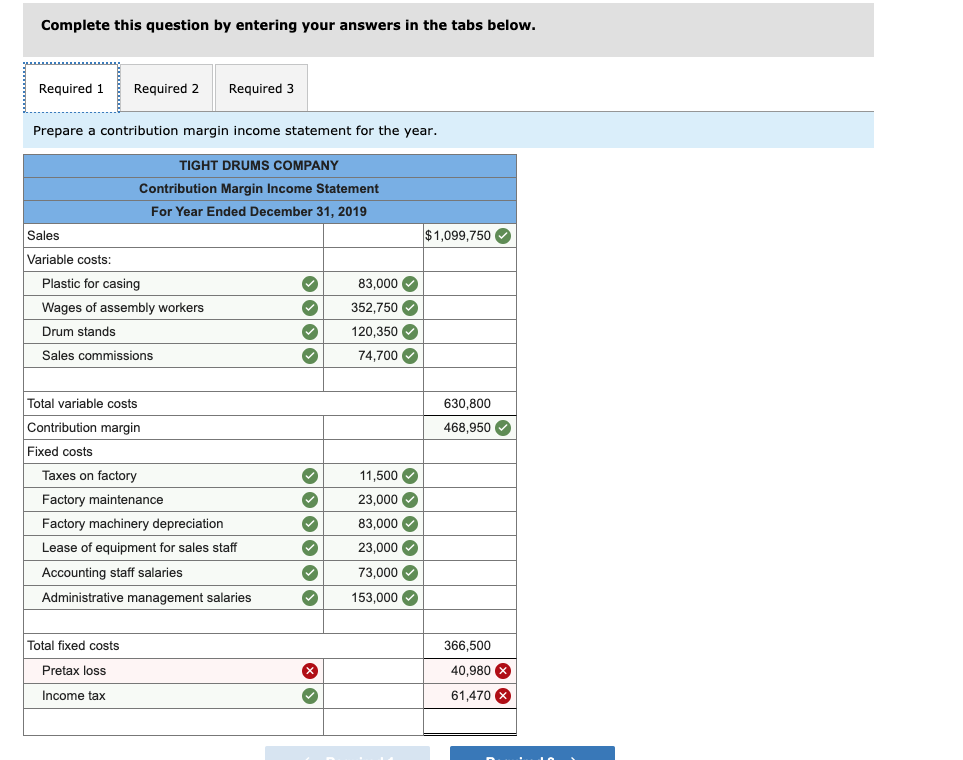Click the check icon beside Drum stands
This screenshot has height=760, width=963.
coord(310,331)
